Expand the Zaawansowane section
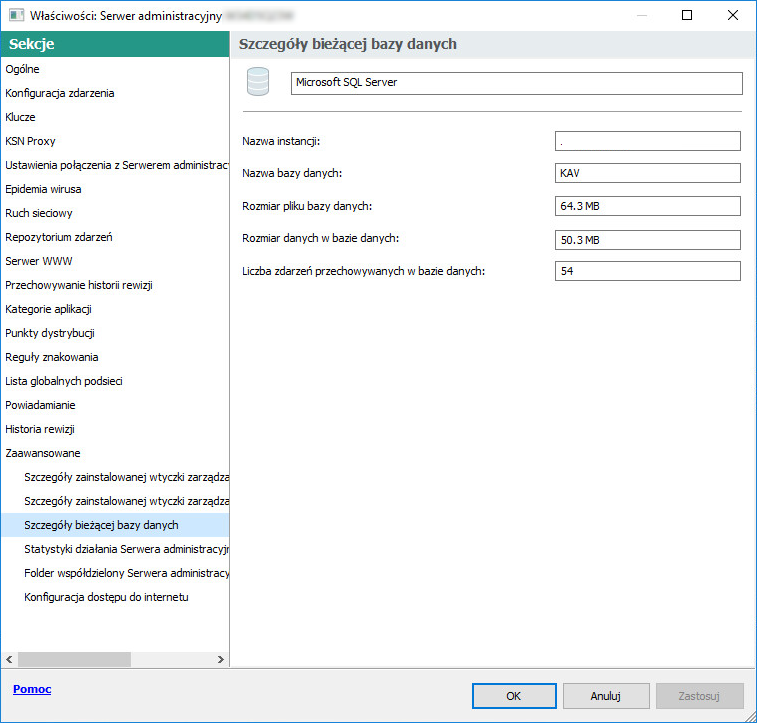Viewport: 757px width, 723px height. 43,453
